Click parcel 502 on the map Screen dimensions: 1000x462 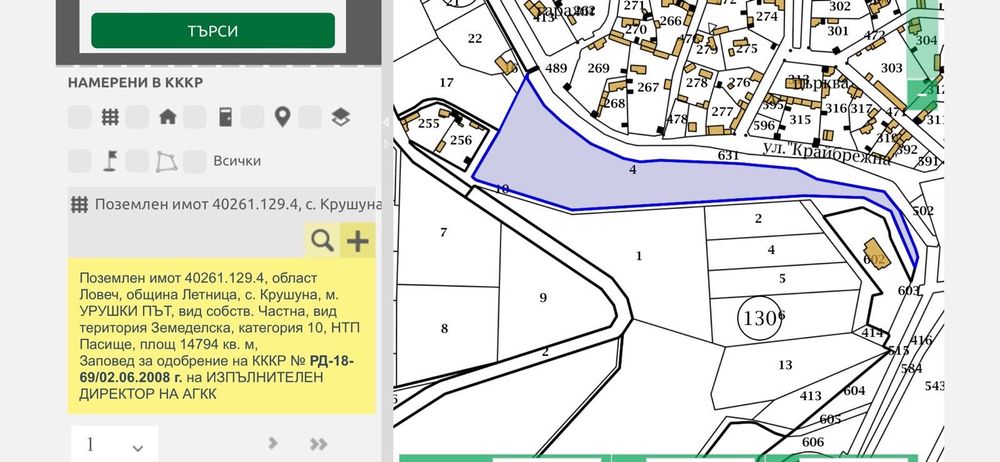[x=923, y=211]
